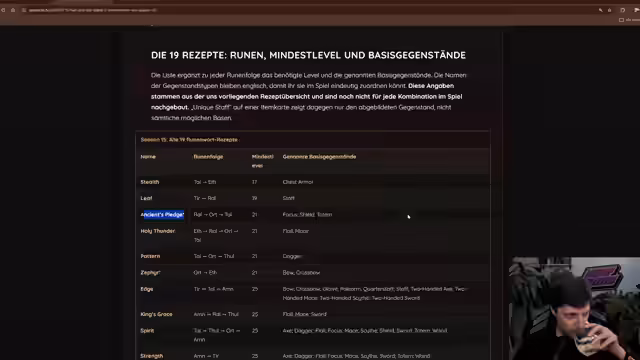Click the Name column header
This screenshot has height=360, width=640.
pyautogui.click(x=148, y=157)
